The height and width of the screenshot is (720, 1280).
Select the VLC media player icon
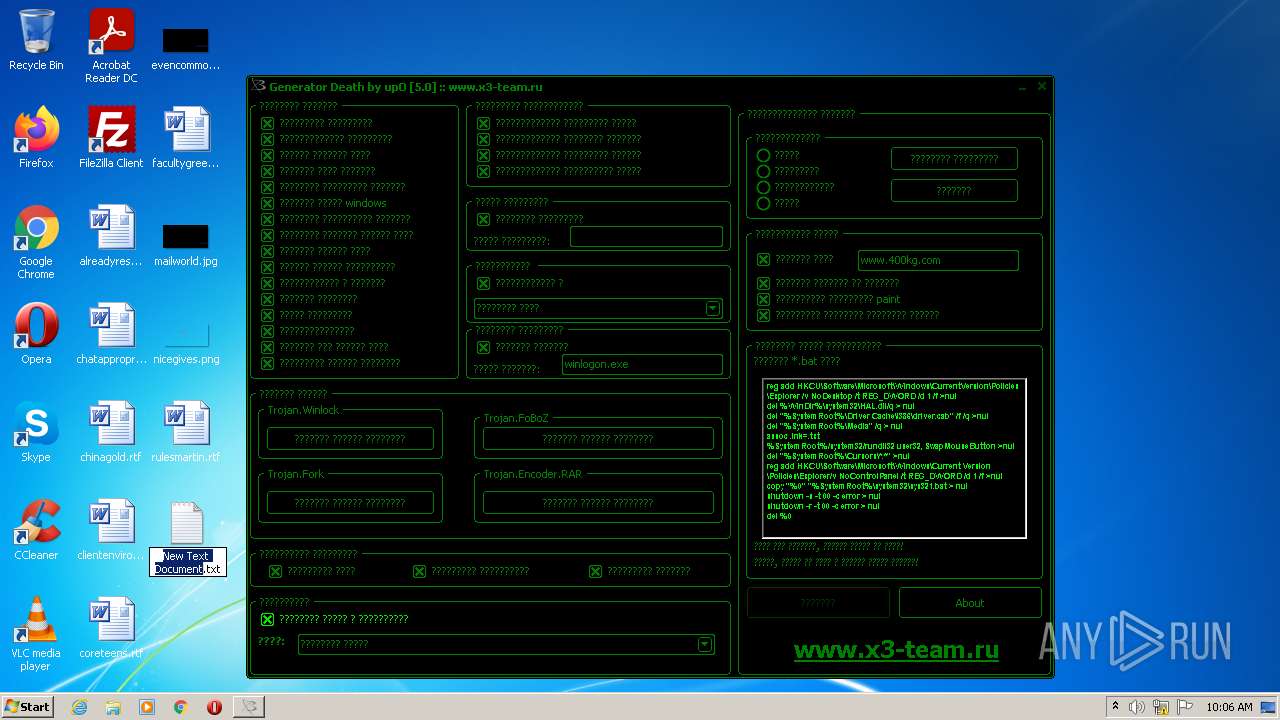point(36,634)
